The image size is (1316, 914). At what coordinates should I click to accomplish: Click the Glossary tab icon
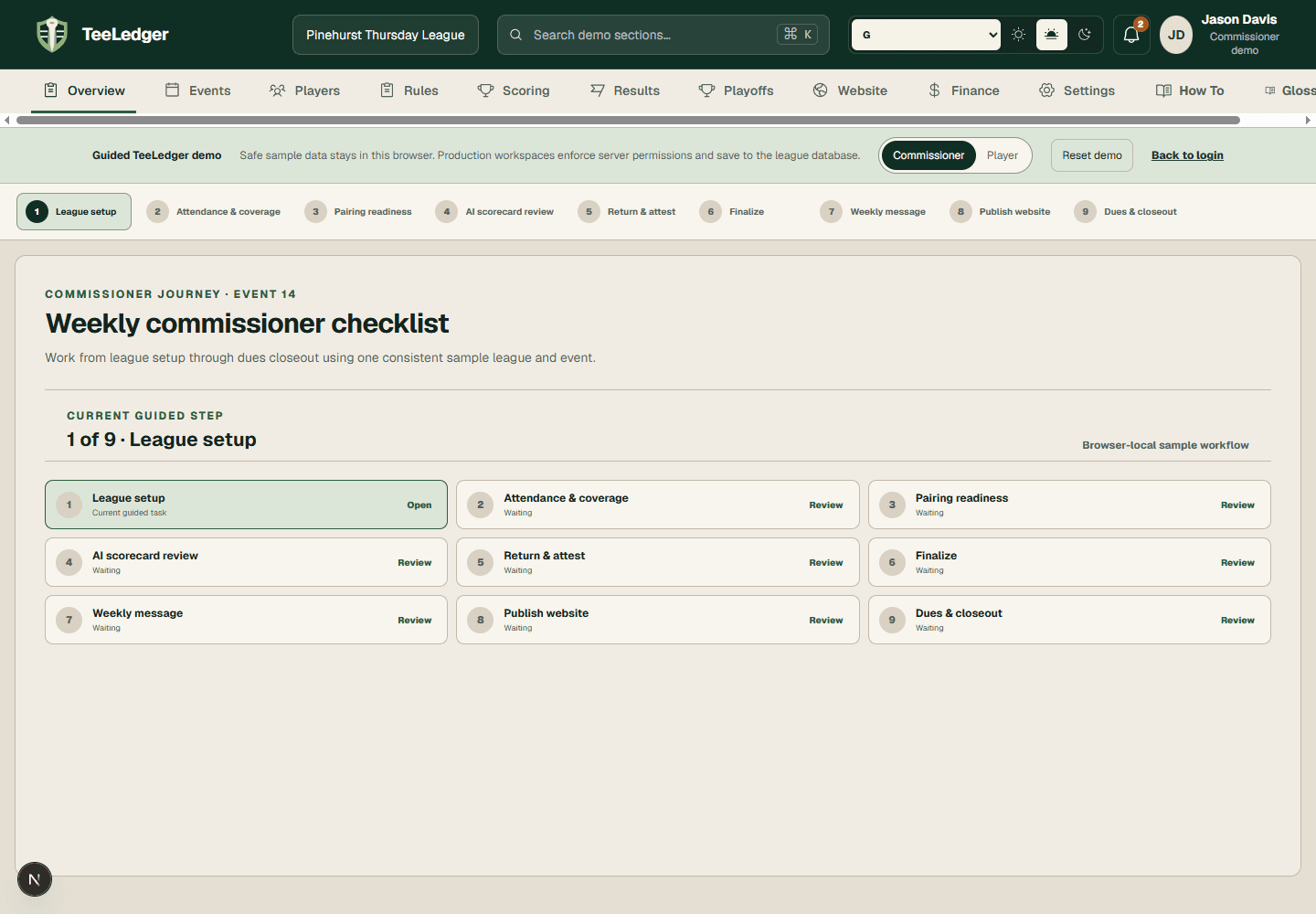1269,90
